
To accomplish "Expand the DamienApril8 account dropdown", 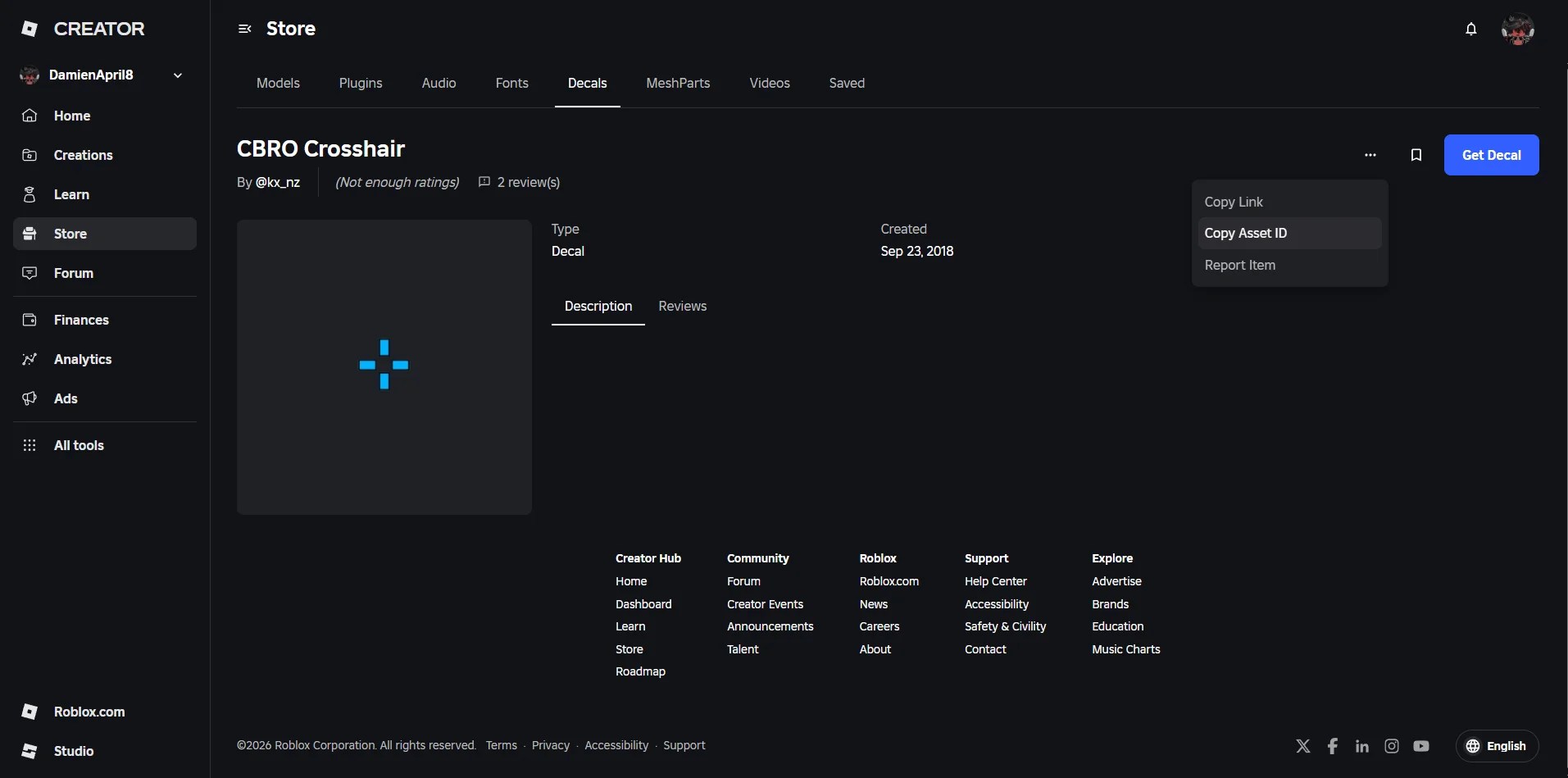I will [x=177, y=75].
